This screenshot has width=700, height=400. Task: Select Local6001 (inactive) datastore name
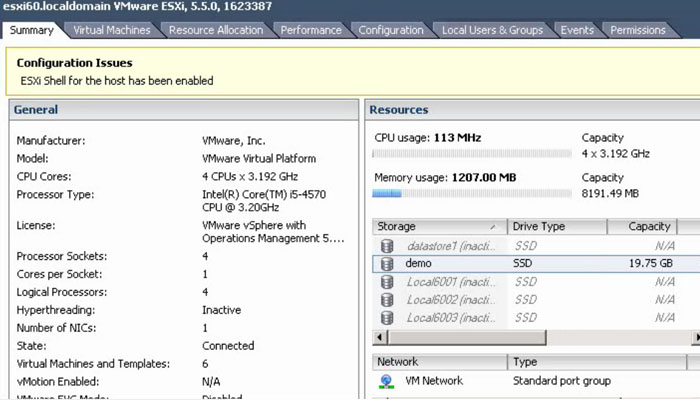451,282
